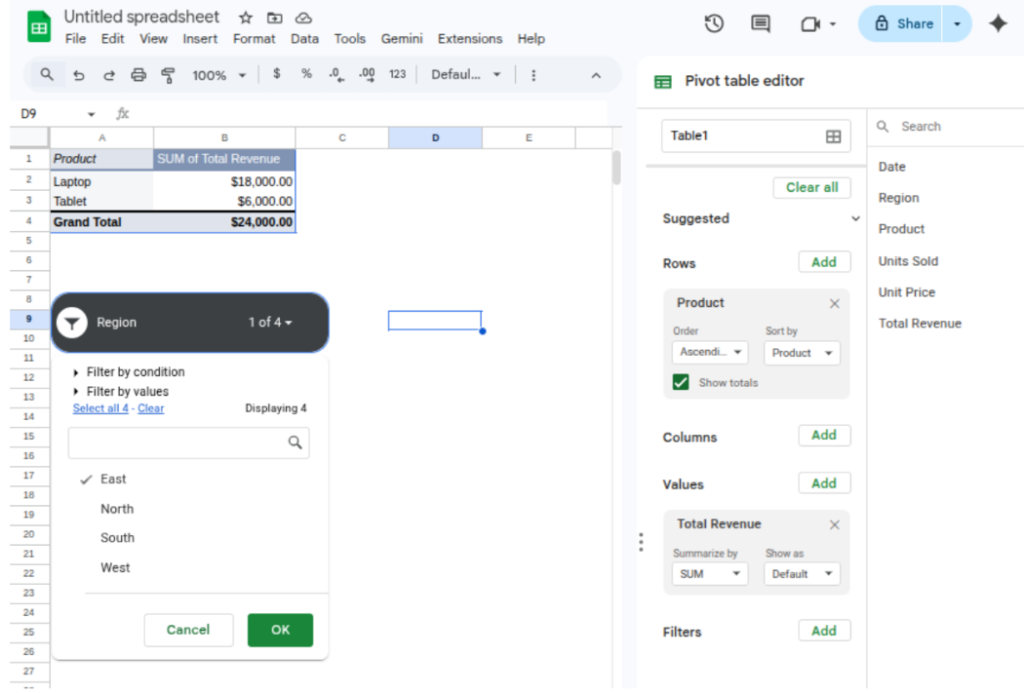Open the Extensions menu
This screenshot has height=693, width=1024.
click(x=469, y=39)
